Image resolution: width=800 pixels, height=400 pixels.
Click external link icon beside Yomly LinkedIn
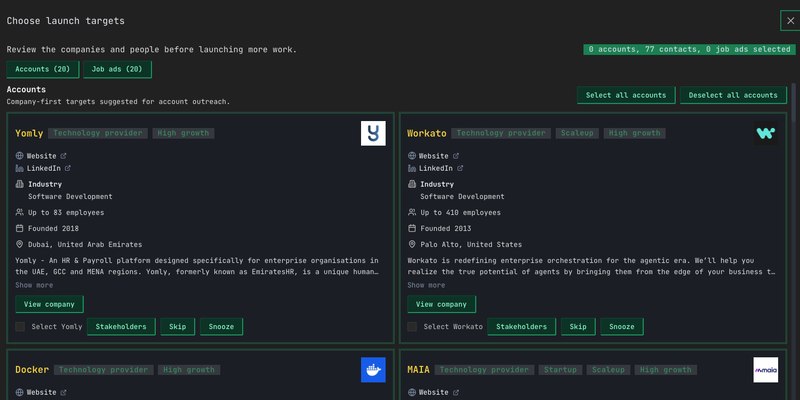pyautogui.click(x=68, y=168)
